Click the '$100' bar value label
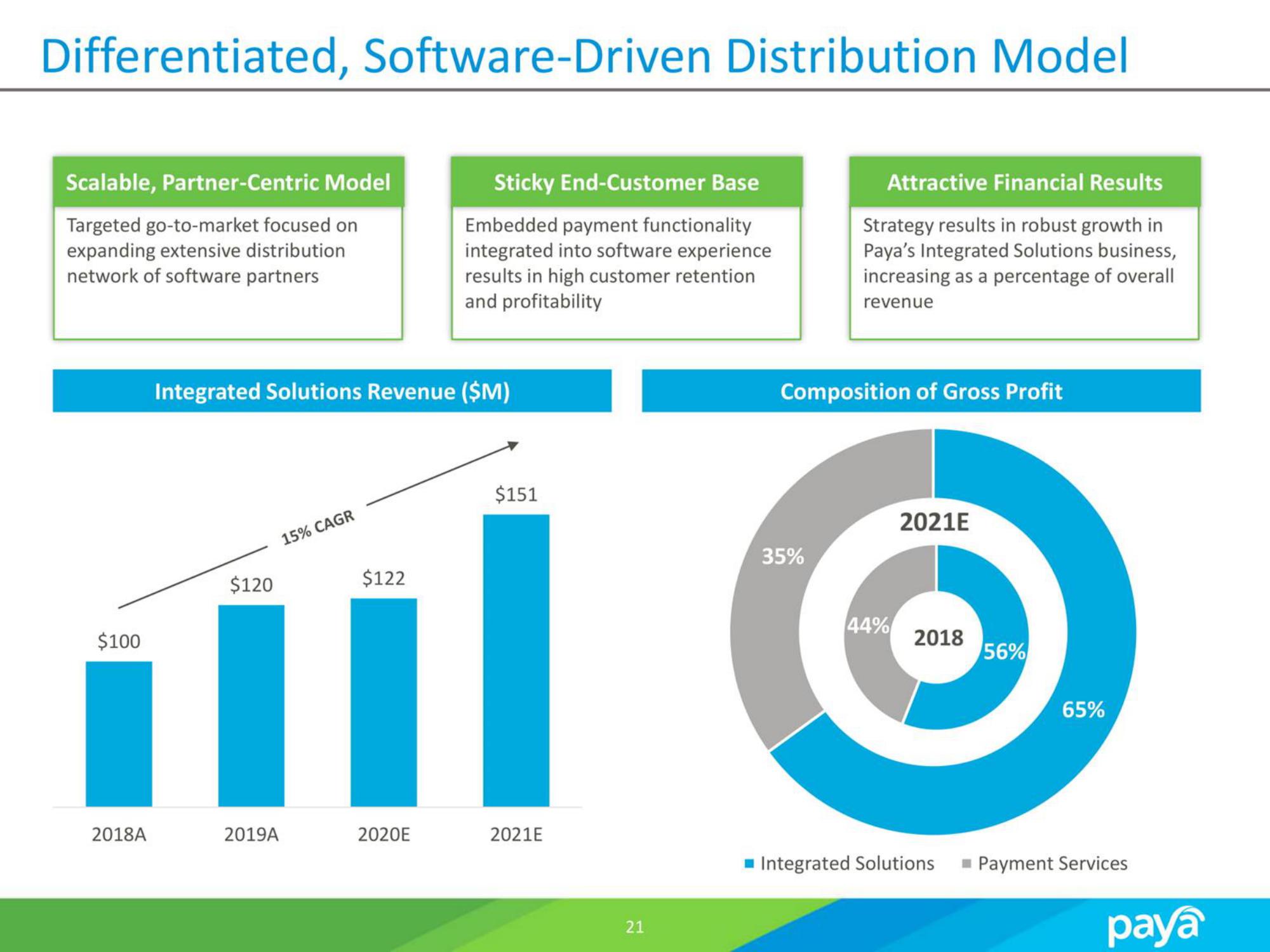This screenshot has width=1270, height=952. coord(119,641)
